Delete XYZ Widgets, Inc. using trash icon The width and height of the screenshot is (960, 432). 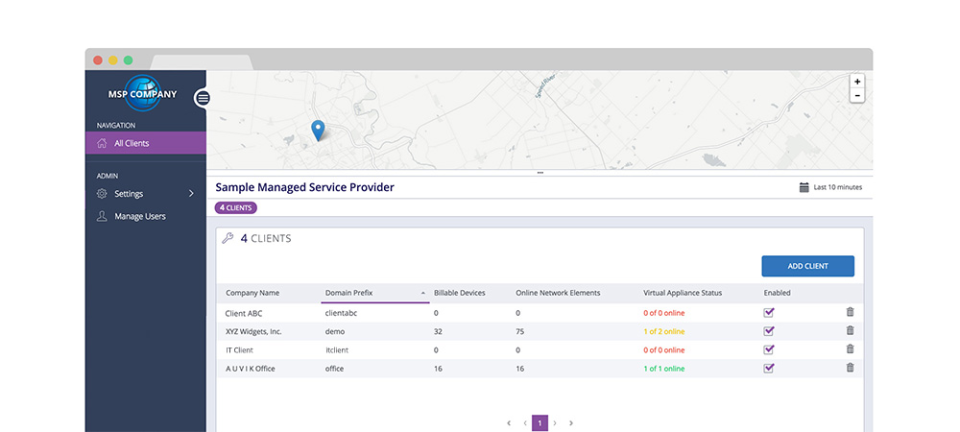(x=850, y=330)
